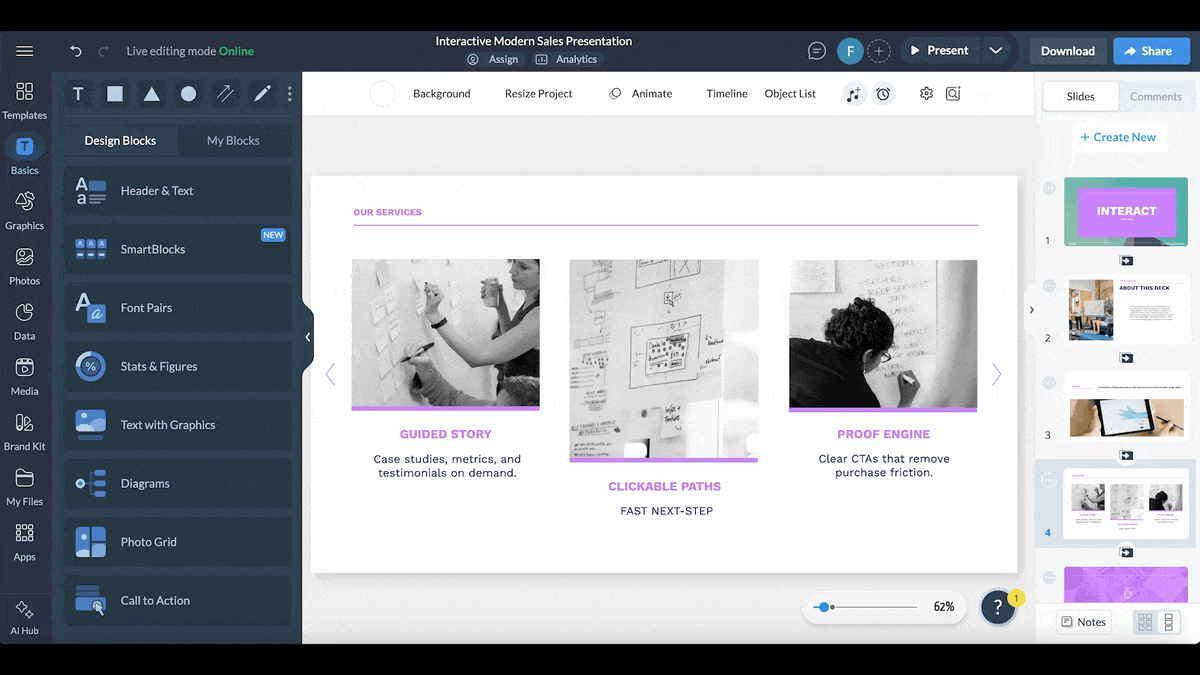Open the Animate option
The image size is (1200, 675).
[x=641, y=94]
